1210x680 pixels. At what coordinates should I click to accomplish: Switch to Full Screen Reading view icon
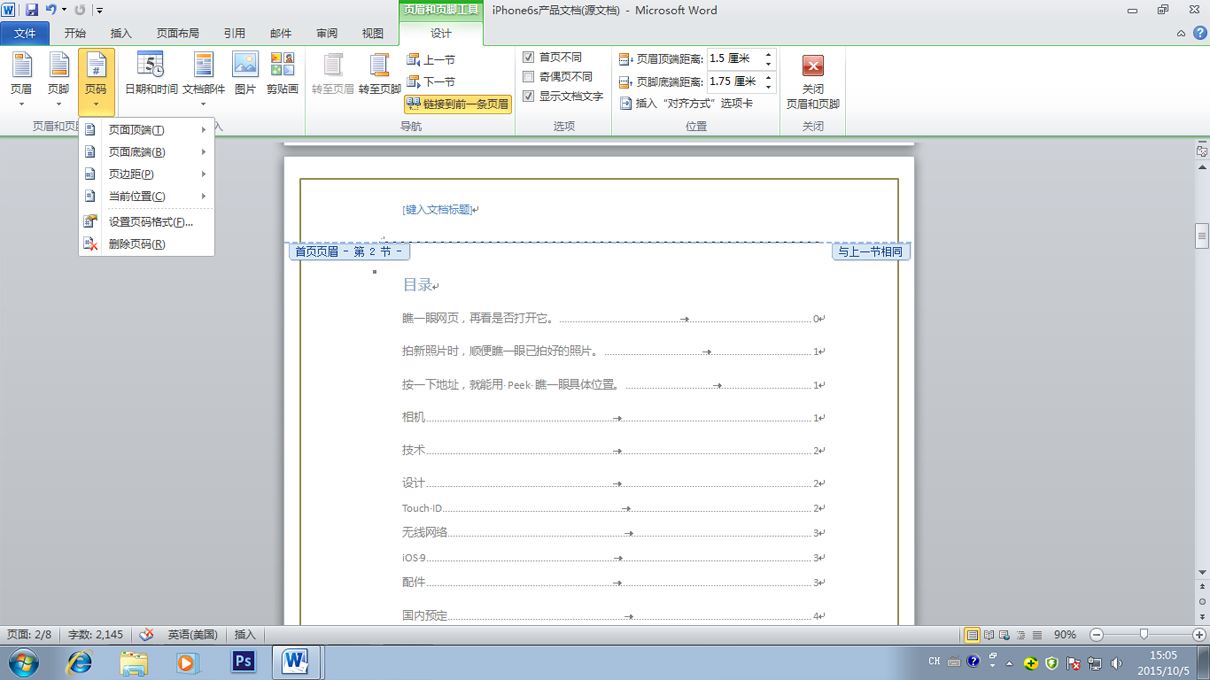[989, 635]
